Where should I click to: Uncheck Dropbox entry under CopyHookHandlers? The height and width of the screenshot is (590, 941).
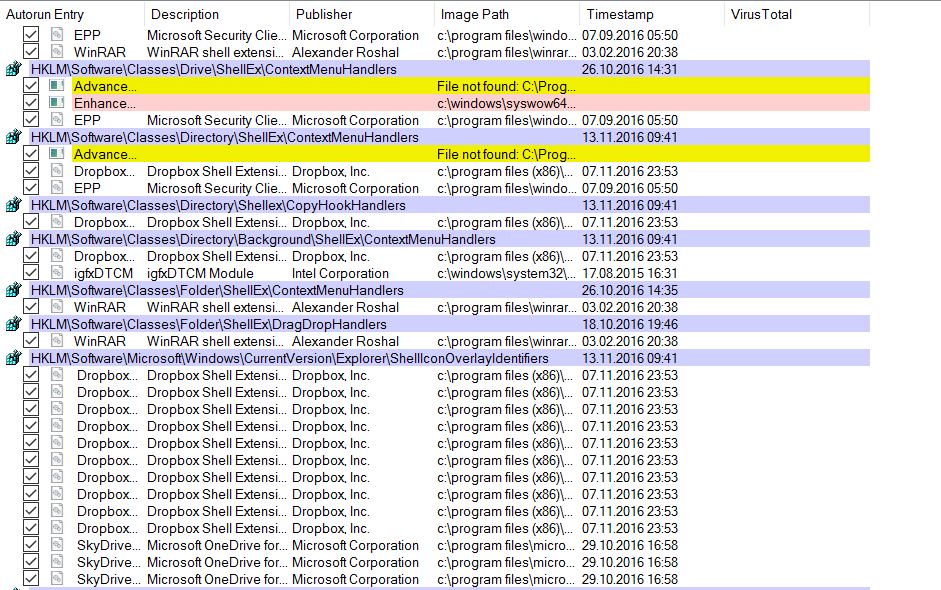pos(31,222)
